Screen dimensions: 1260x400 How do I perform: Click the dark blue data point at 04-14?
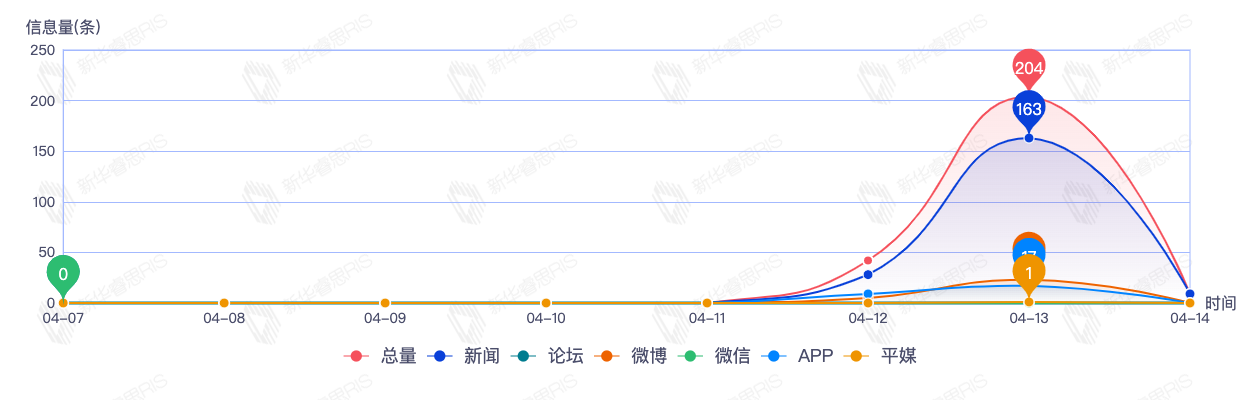point(1189,294)
